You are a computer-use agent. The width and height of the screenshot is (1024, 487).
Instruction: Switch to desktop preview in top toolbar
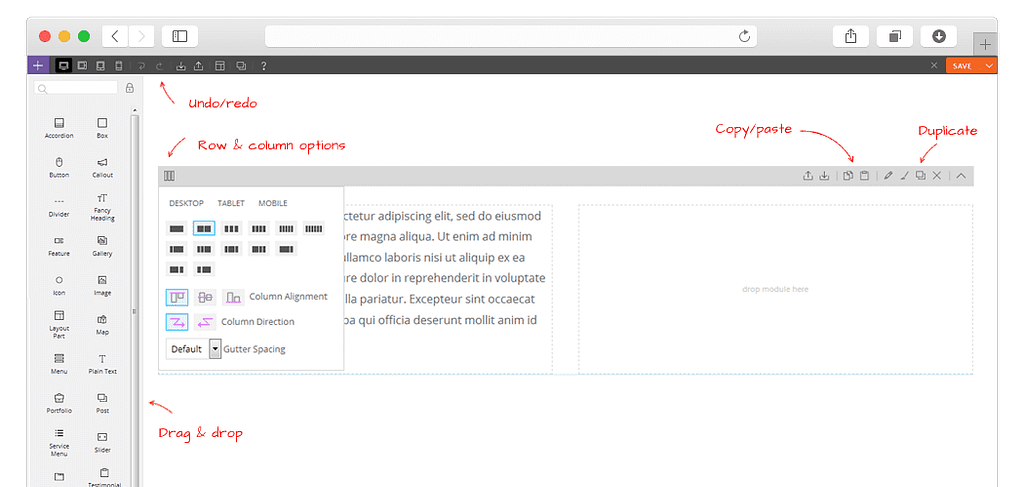coord(63,65)
